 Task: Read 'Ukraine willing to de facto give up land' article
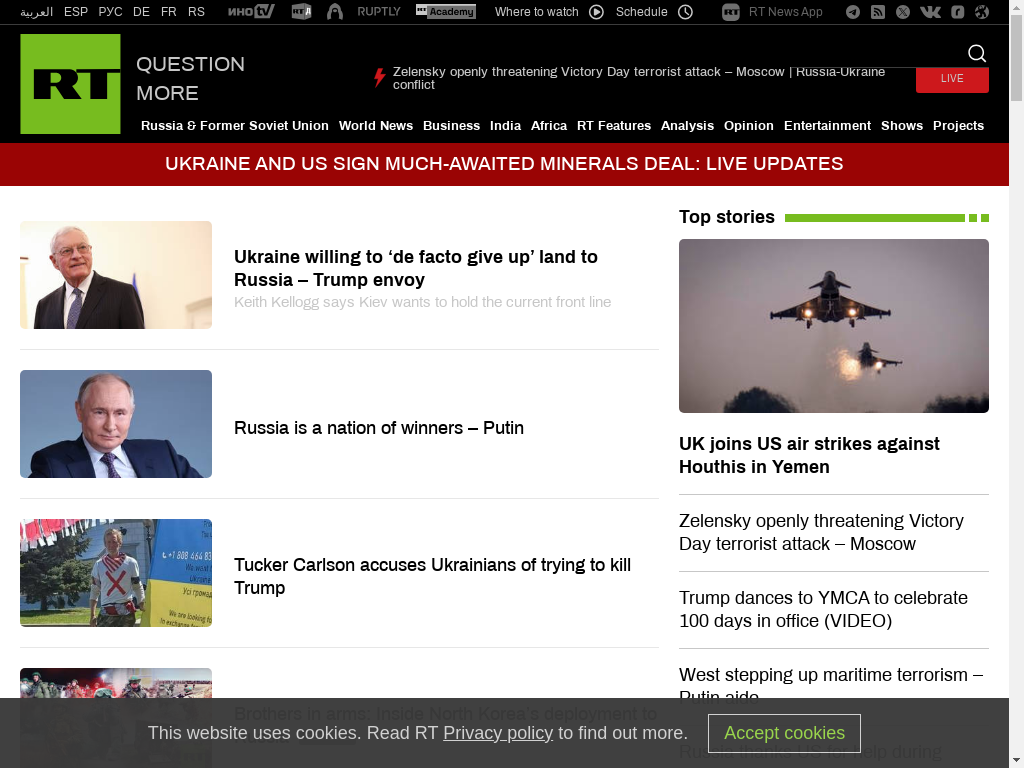415,268
